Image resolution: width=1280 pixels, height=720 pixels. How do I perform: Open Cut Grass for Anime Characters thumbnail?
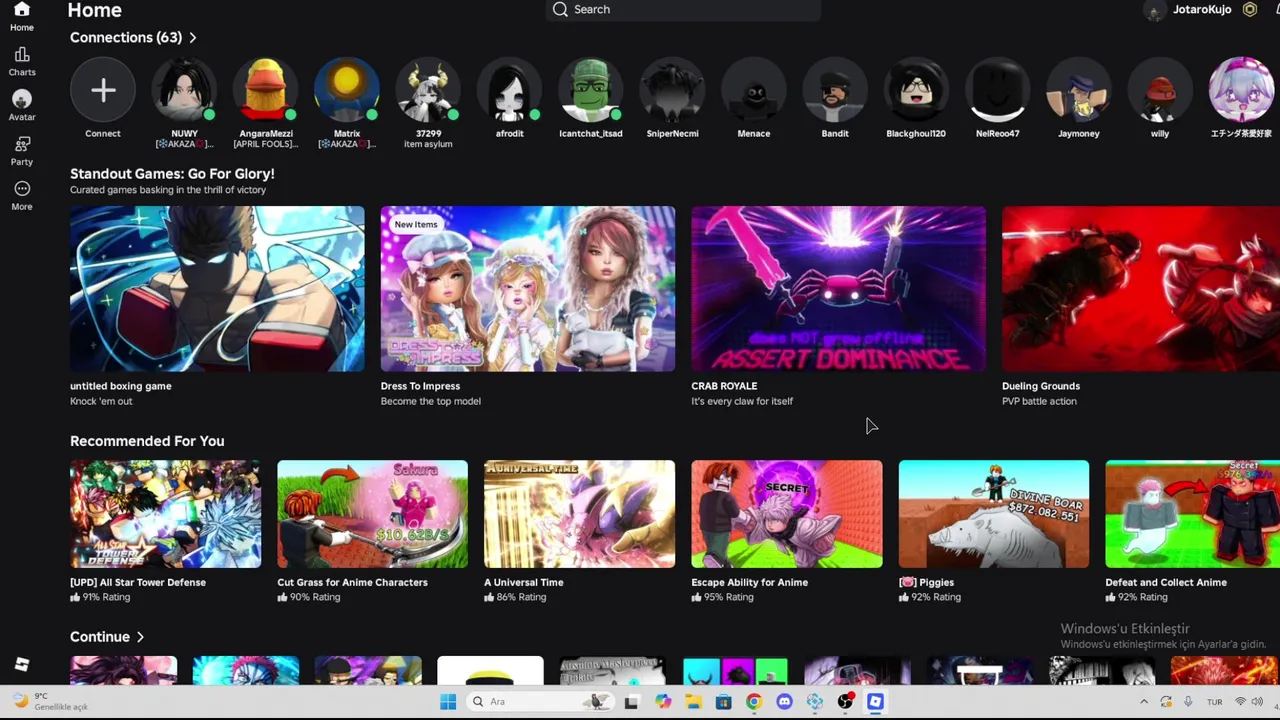click(x=372, y=514)
